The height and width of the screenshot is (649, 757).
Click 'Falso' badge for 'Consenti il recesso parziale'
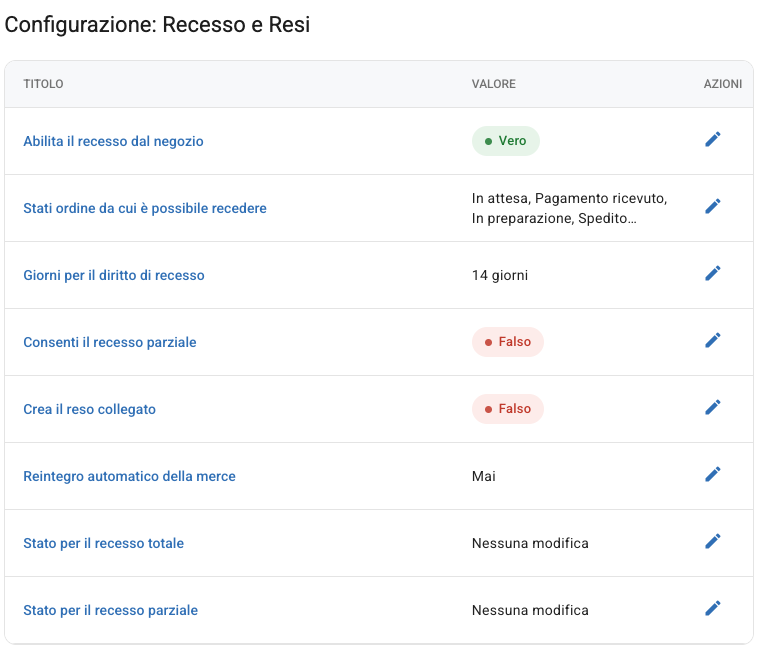tap(507, 342)
